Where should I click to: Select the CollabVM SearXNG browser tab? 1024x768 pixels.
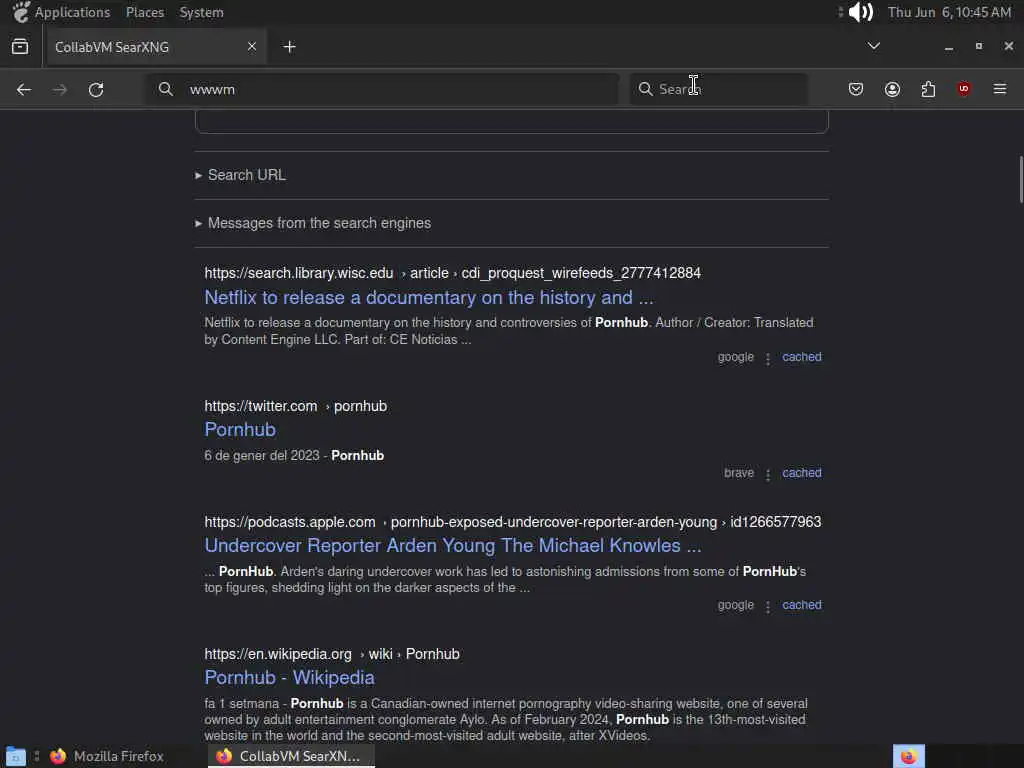coord(155,47)
